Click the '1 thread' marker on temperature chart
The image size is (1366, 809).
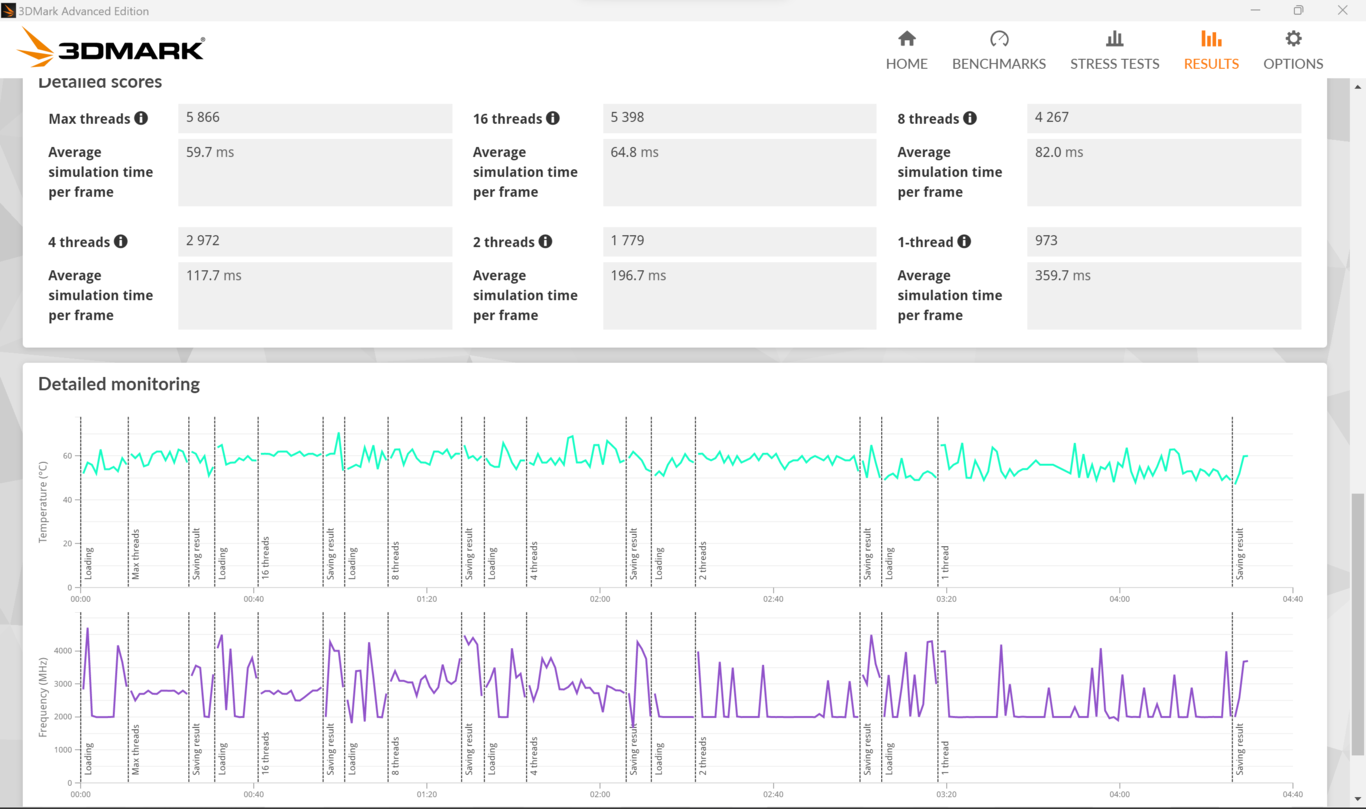pos(946,562)
